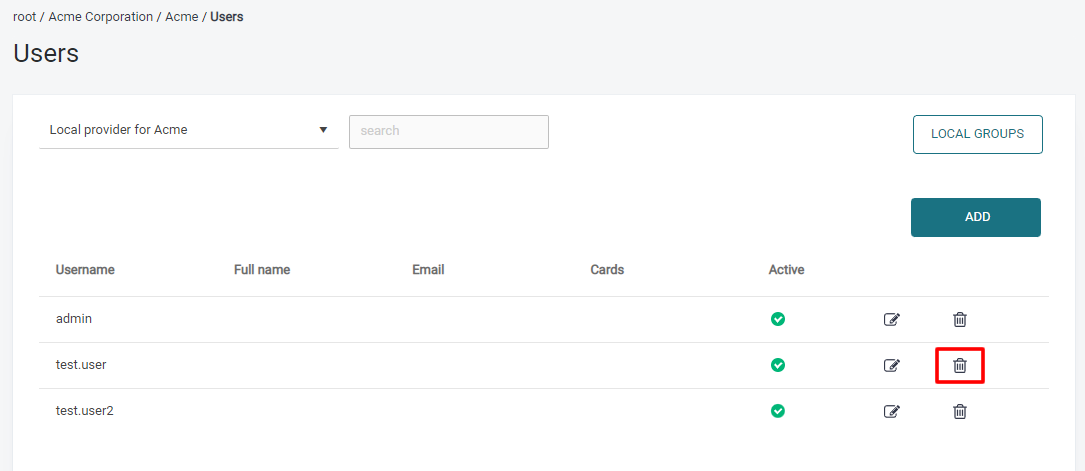Sort by Username column header
This screenshot has height=471, width=1085.
point(85,270)
